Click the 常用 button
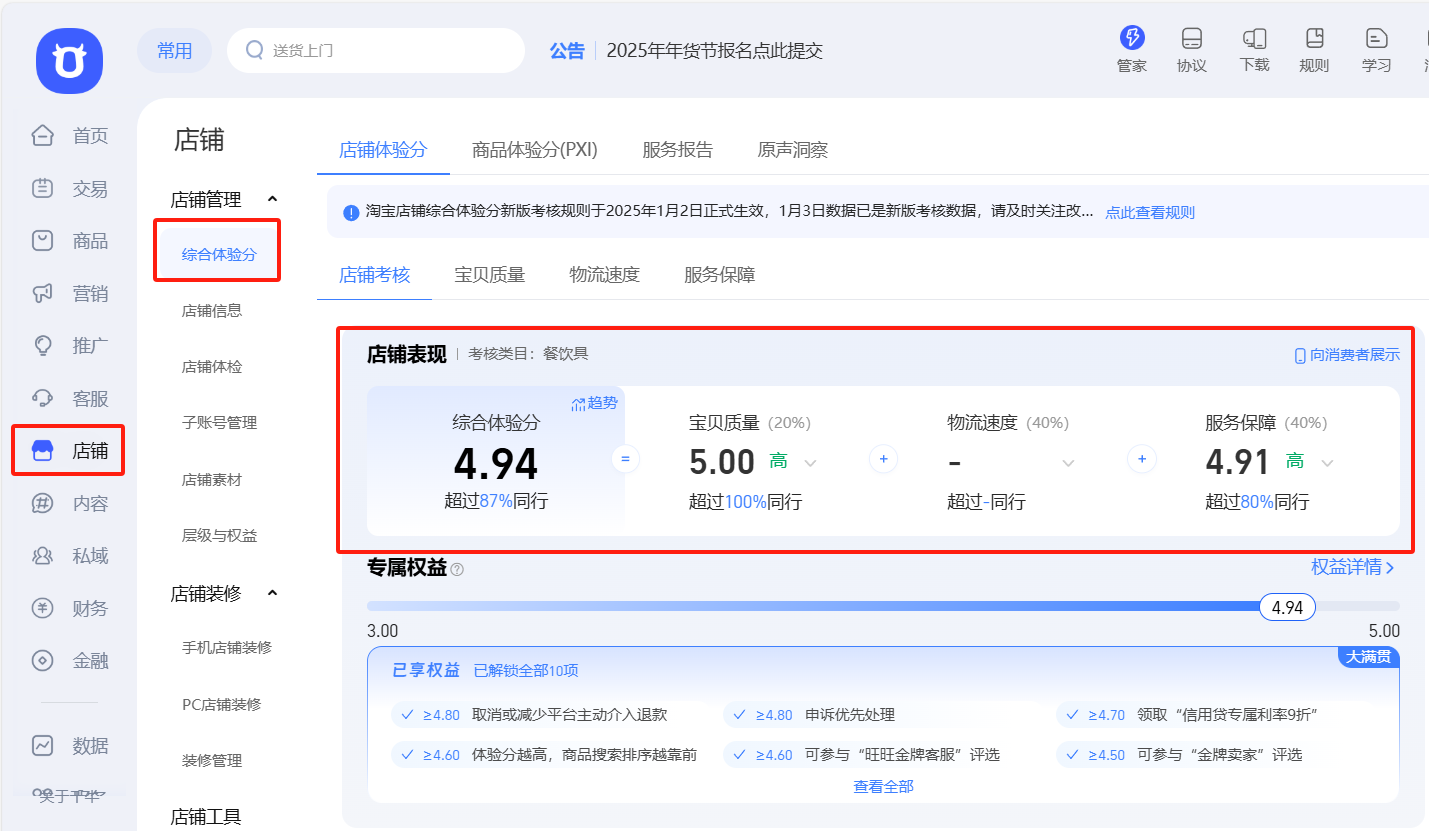1429x831 pixels. tap(175, 50)
